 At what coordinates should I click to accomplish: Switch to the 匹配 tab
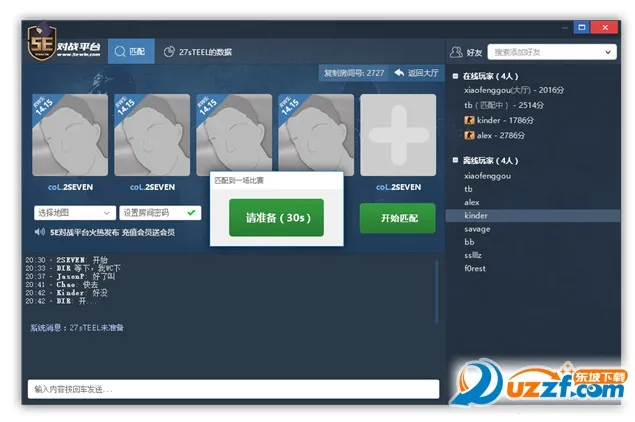(x=131, y=51)
